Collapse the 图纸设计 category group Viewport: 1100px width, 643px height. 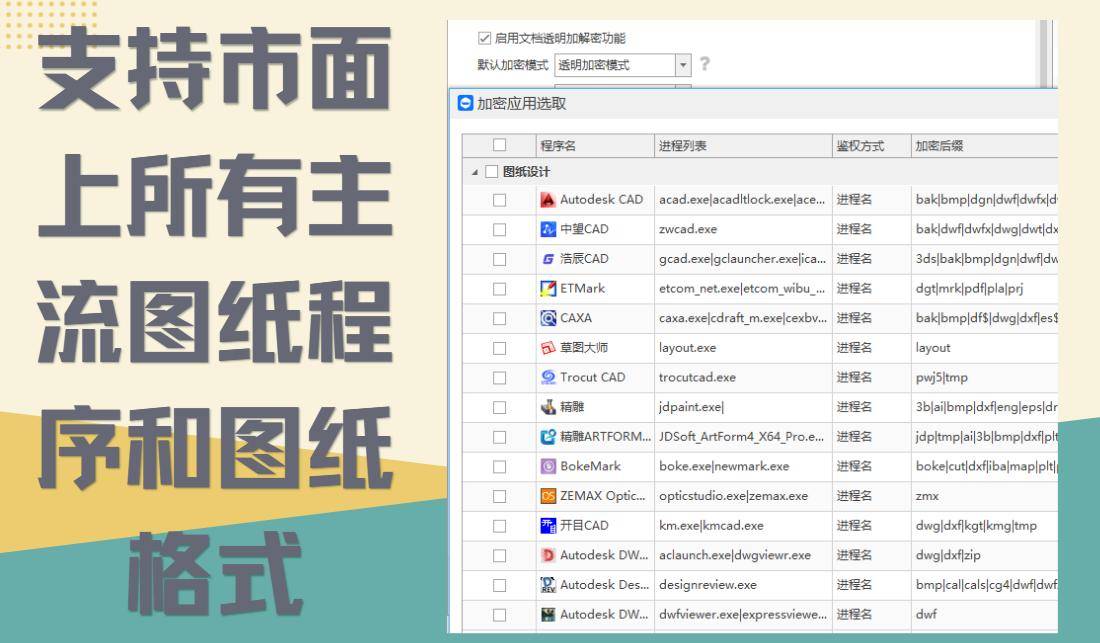[x=475, y=172]
